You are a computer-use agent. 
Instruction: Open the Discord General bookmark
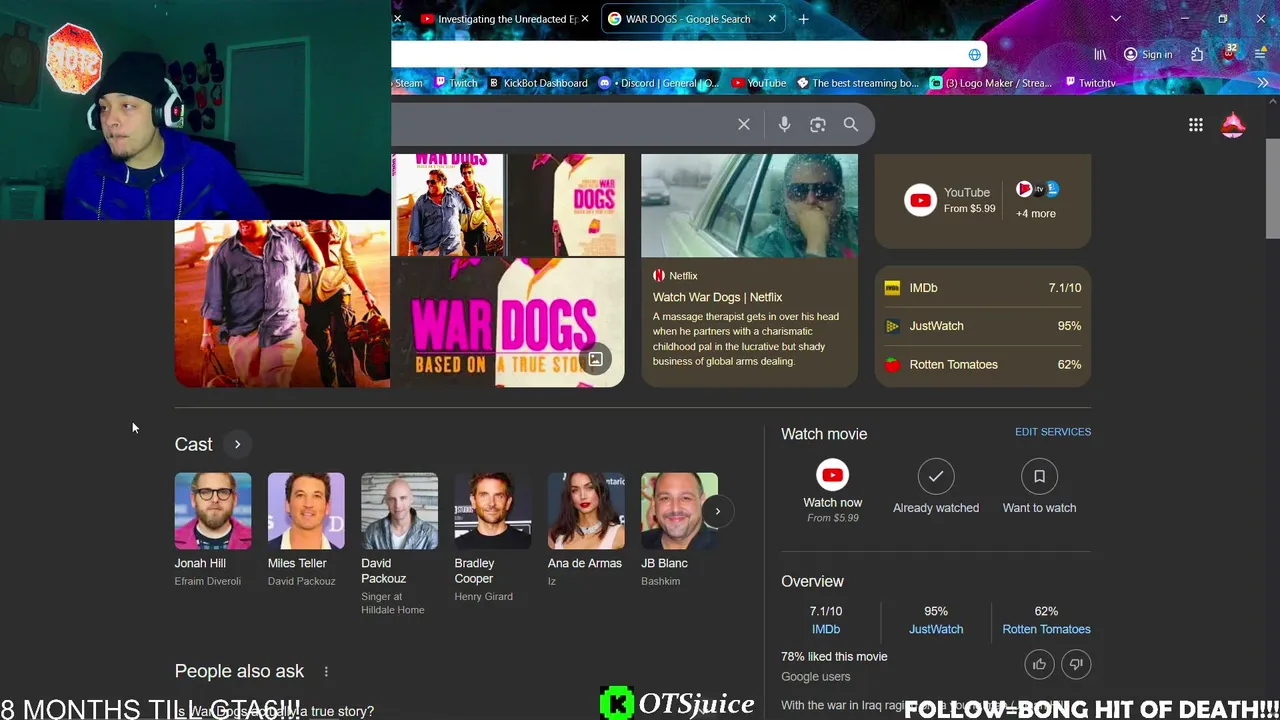pyautogui.click(x=659, y=83)
